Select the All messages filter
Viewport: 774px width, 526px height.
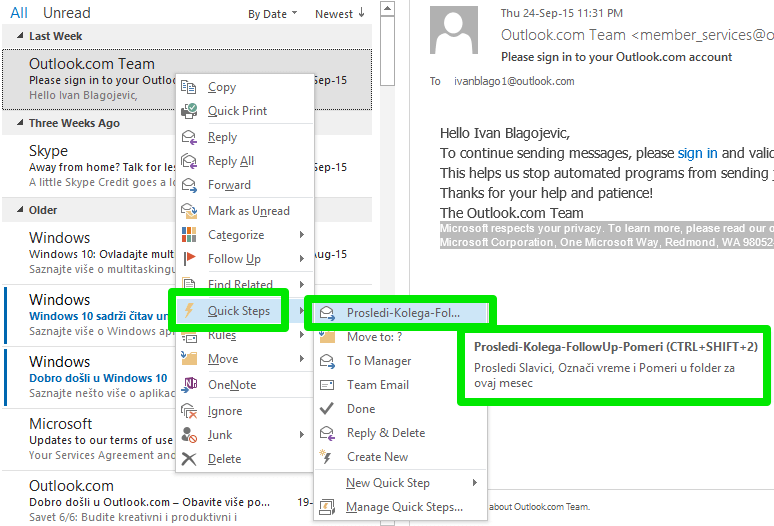pos(19,13)
